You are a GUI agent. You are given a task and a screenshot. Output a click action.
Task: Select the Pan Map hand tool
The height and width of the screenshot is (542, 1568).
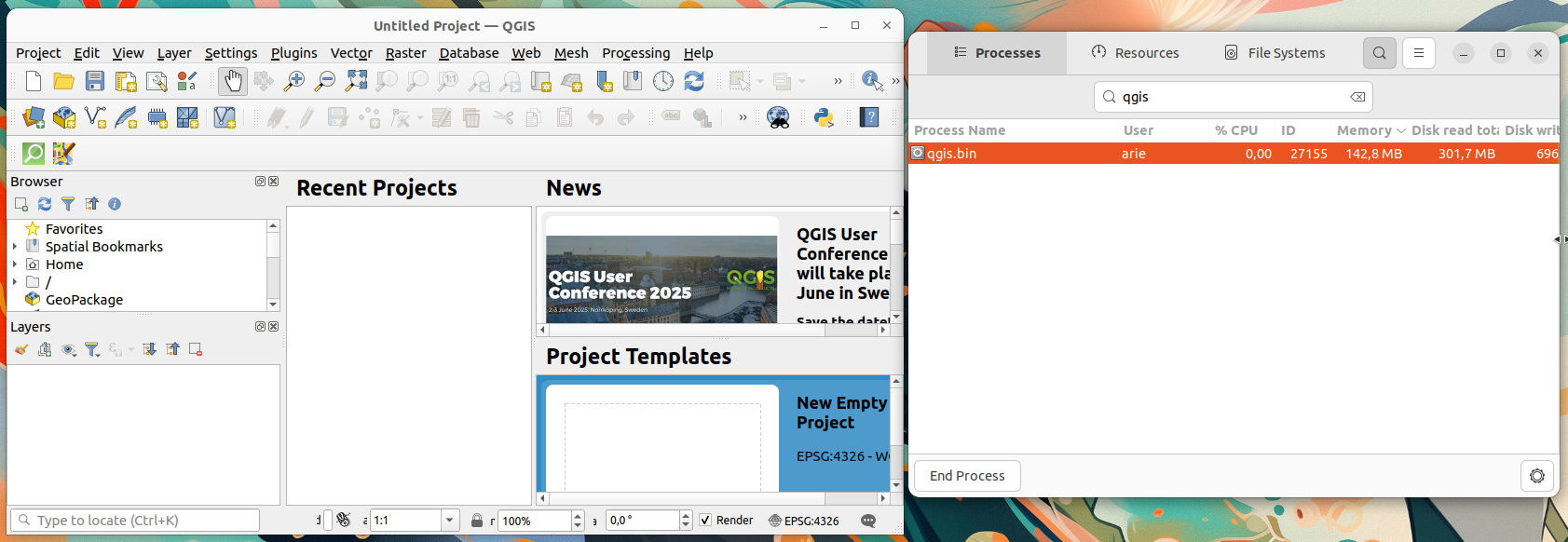click(233, 81)
